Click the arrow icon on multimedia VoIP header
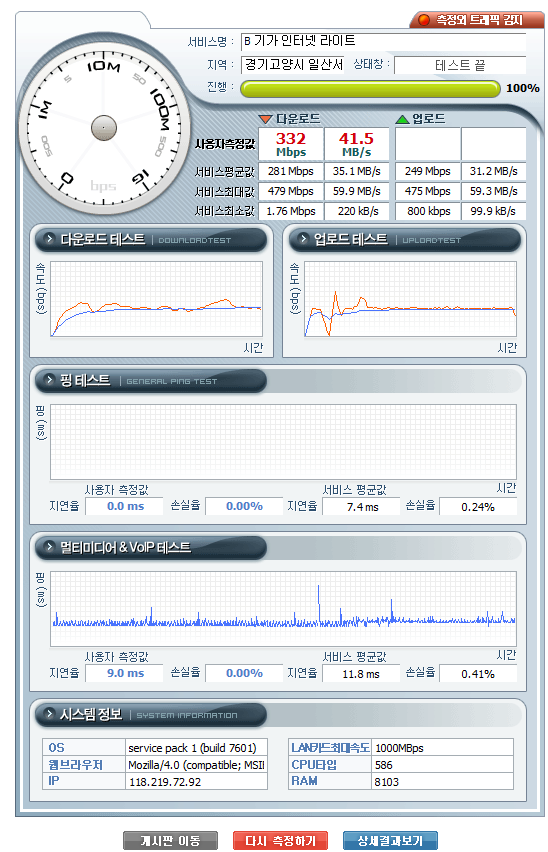The height and width of the screenshot is (852, 548). tap(49, 547)
